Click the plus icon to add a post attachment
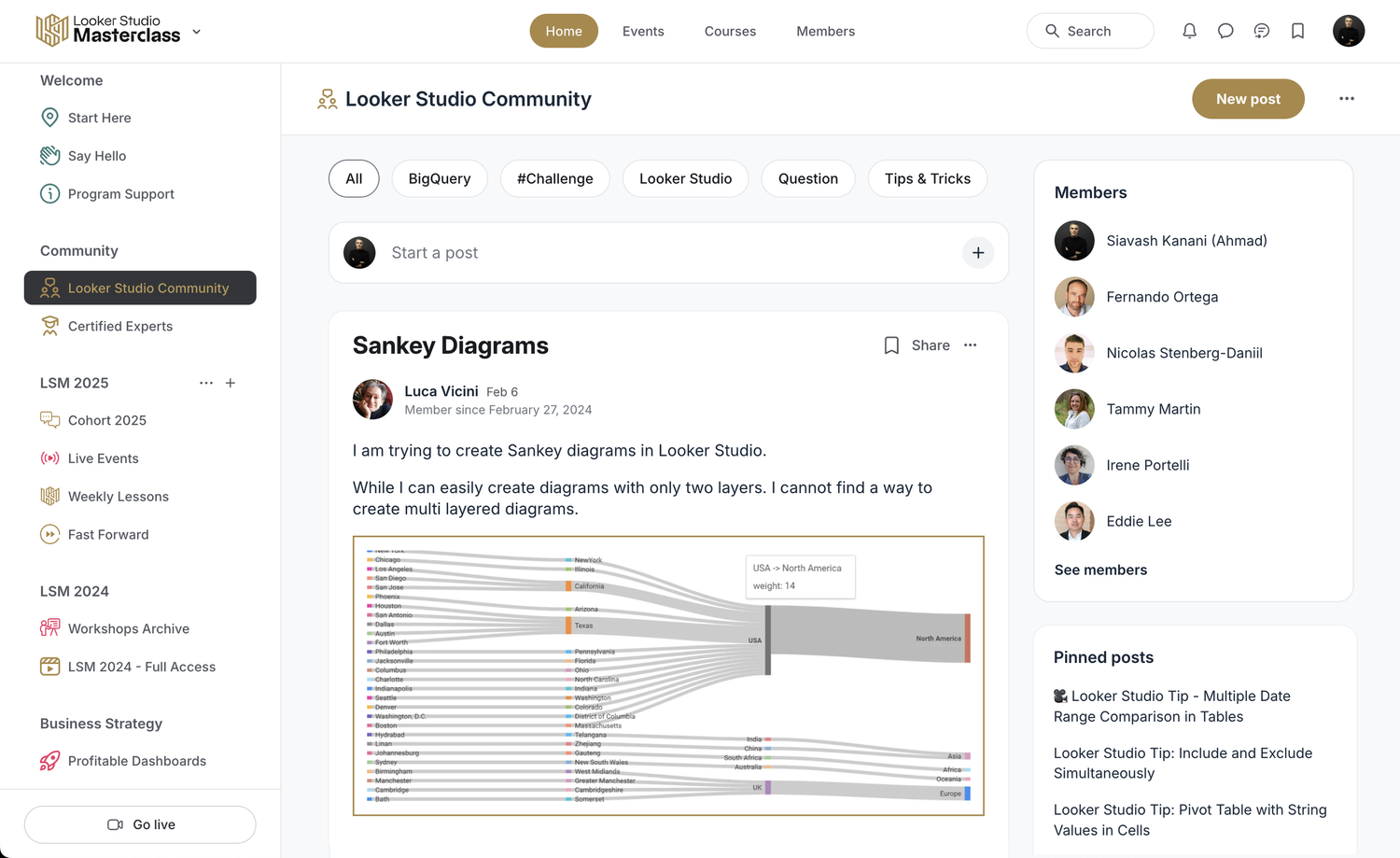This screenshot has width=1400, height=858. tap(978, 252)
